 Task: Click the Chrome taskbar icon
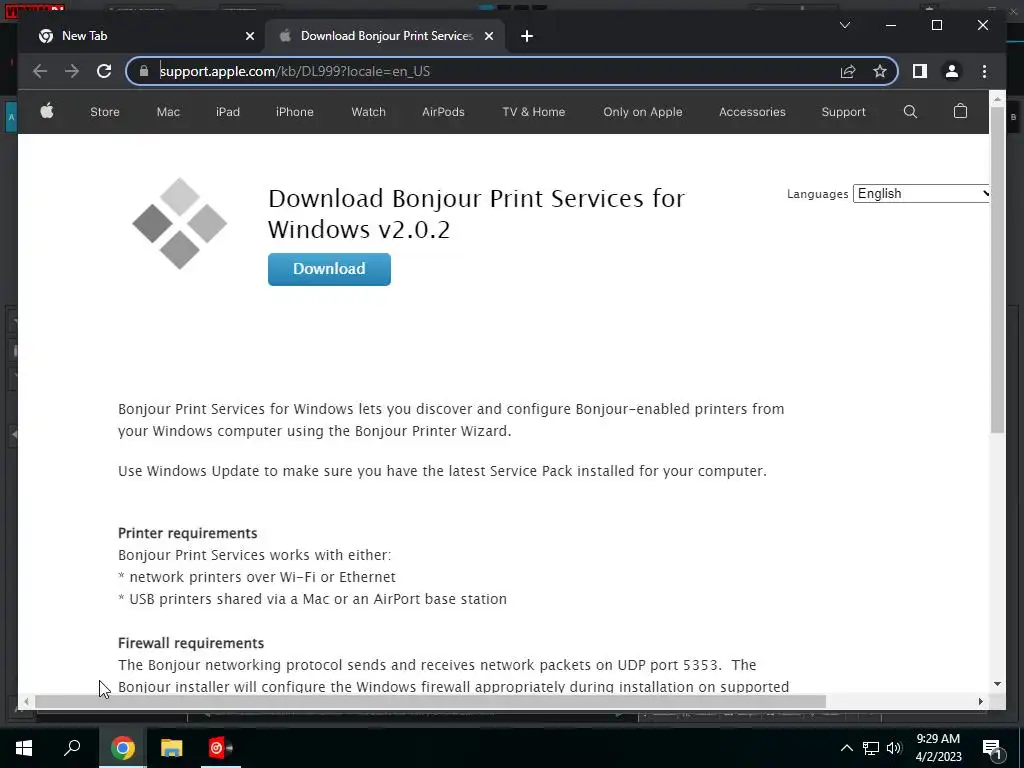[x=122, y=748]
